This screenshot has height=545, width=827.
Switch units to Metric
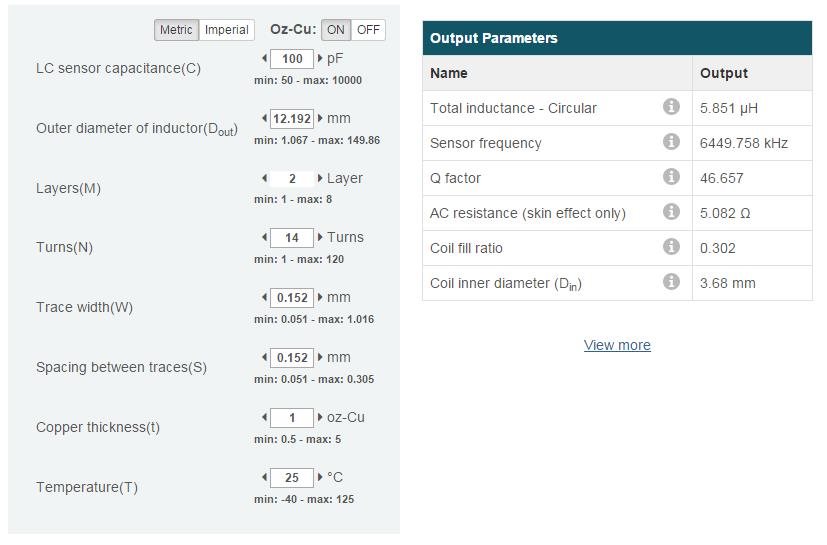176,30
